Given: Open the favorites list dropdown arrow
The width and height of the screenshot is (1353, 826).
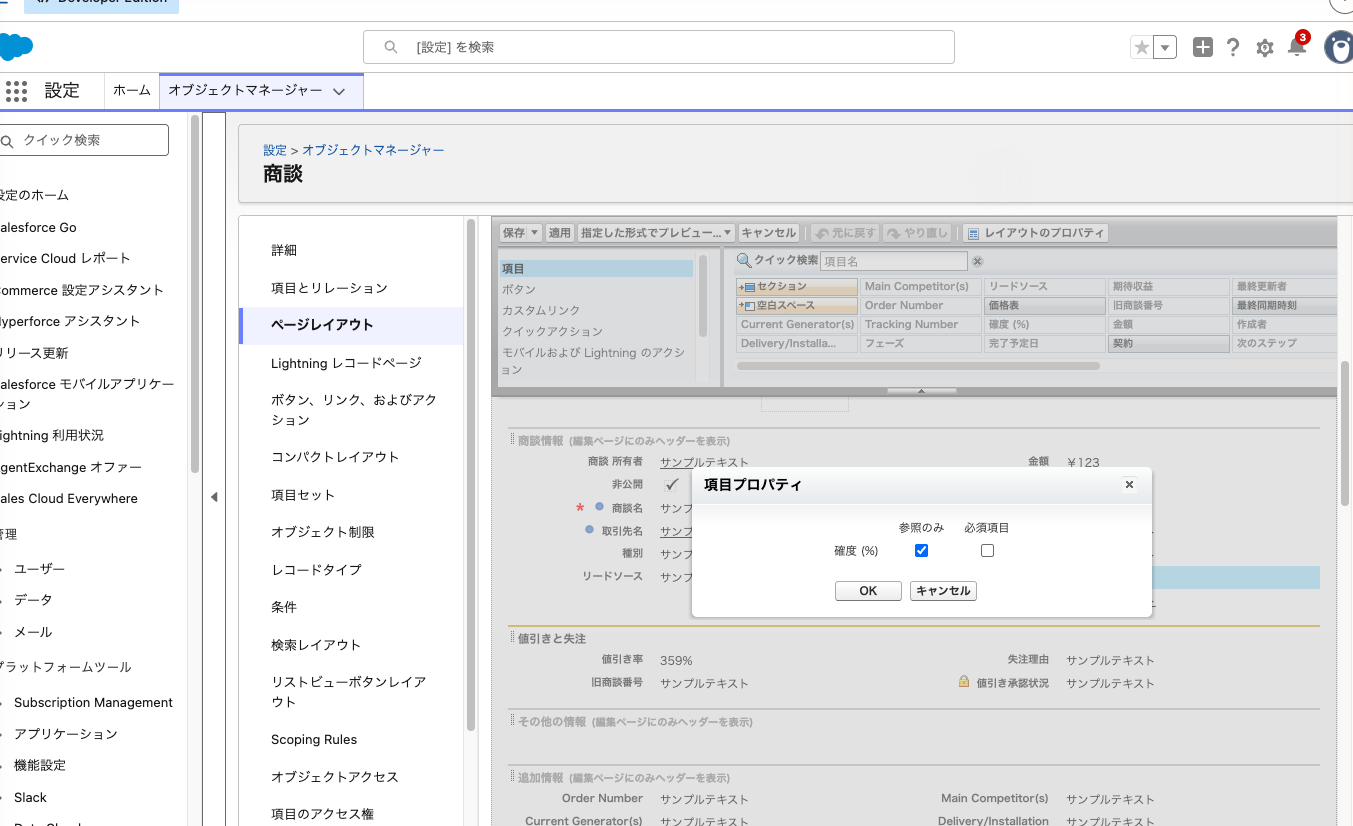Looking at the screenshot, I should click(x=1165, y=47).
